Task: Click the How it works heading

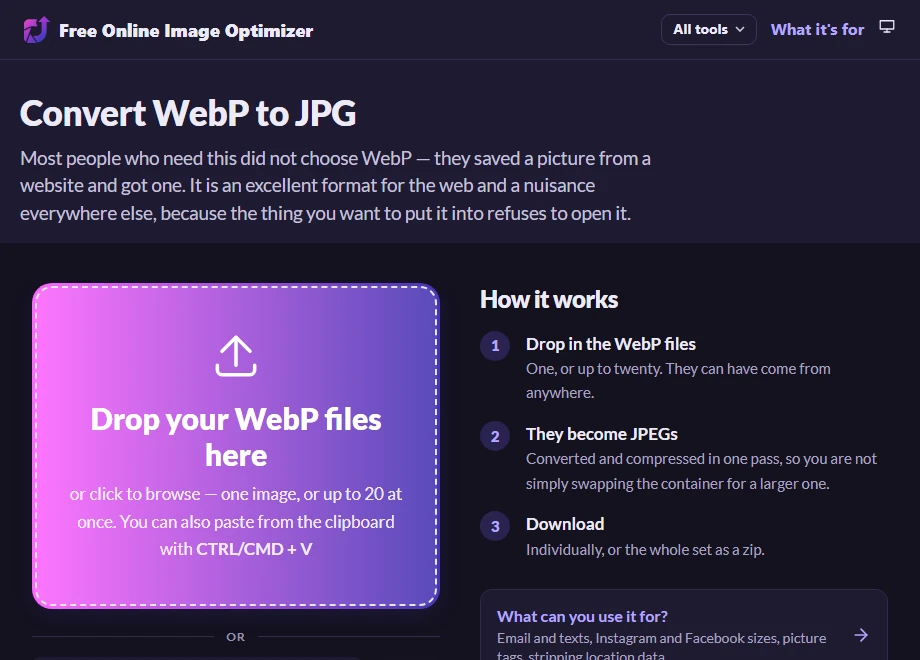Action: click(x=549, y=299)
